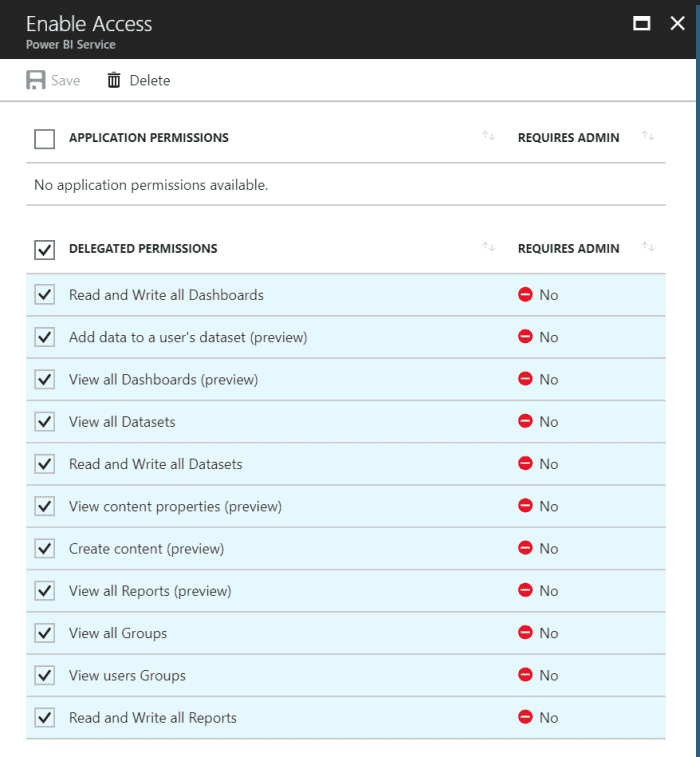
Task: Sort Delegated Permissions column arrows
Action: [489, 248]
